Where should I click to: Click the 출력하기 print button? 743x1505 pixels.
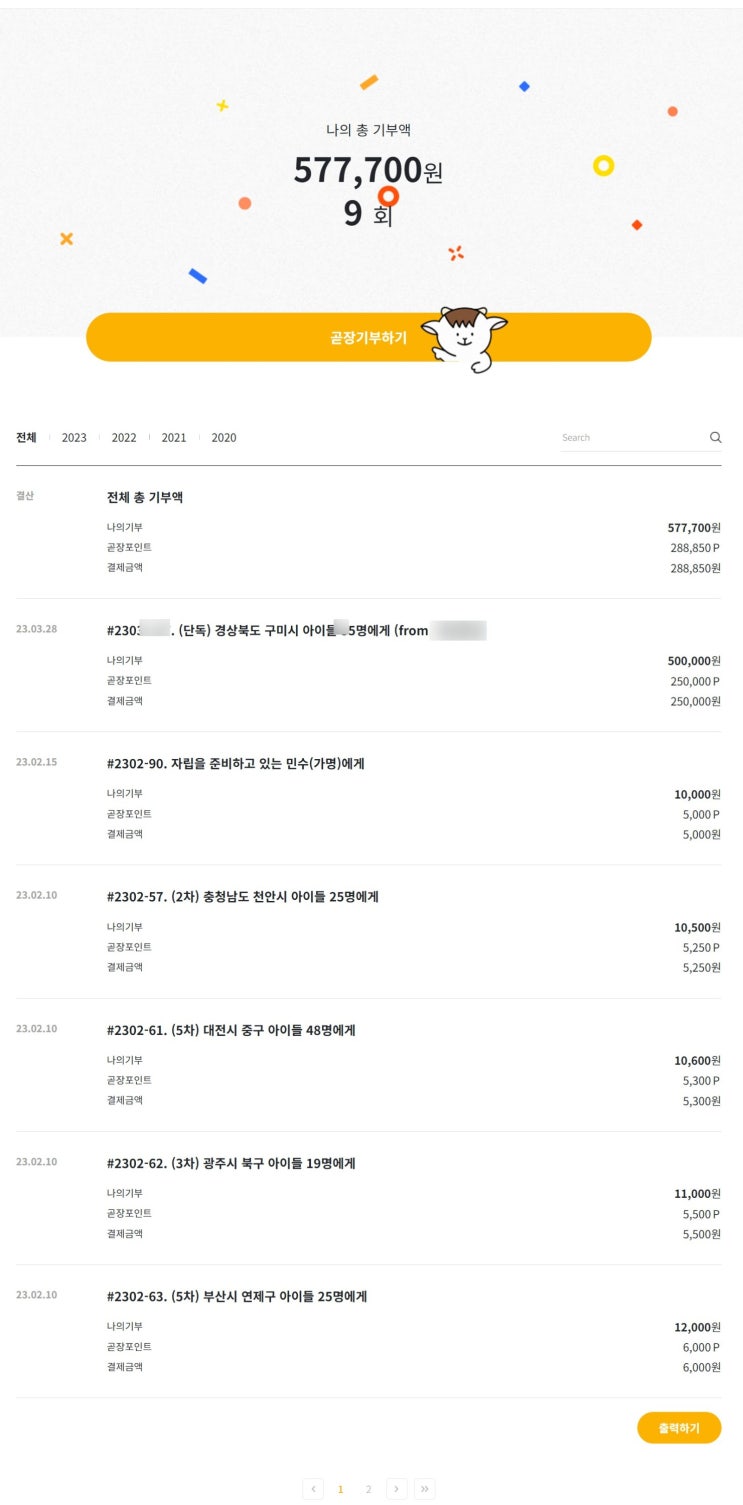pos(678,1428)
